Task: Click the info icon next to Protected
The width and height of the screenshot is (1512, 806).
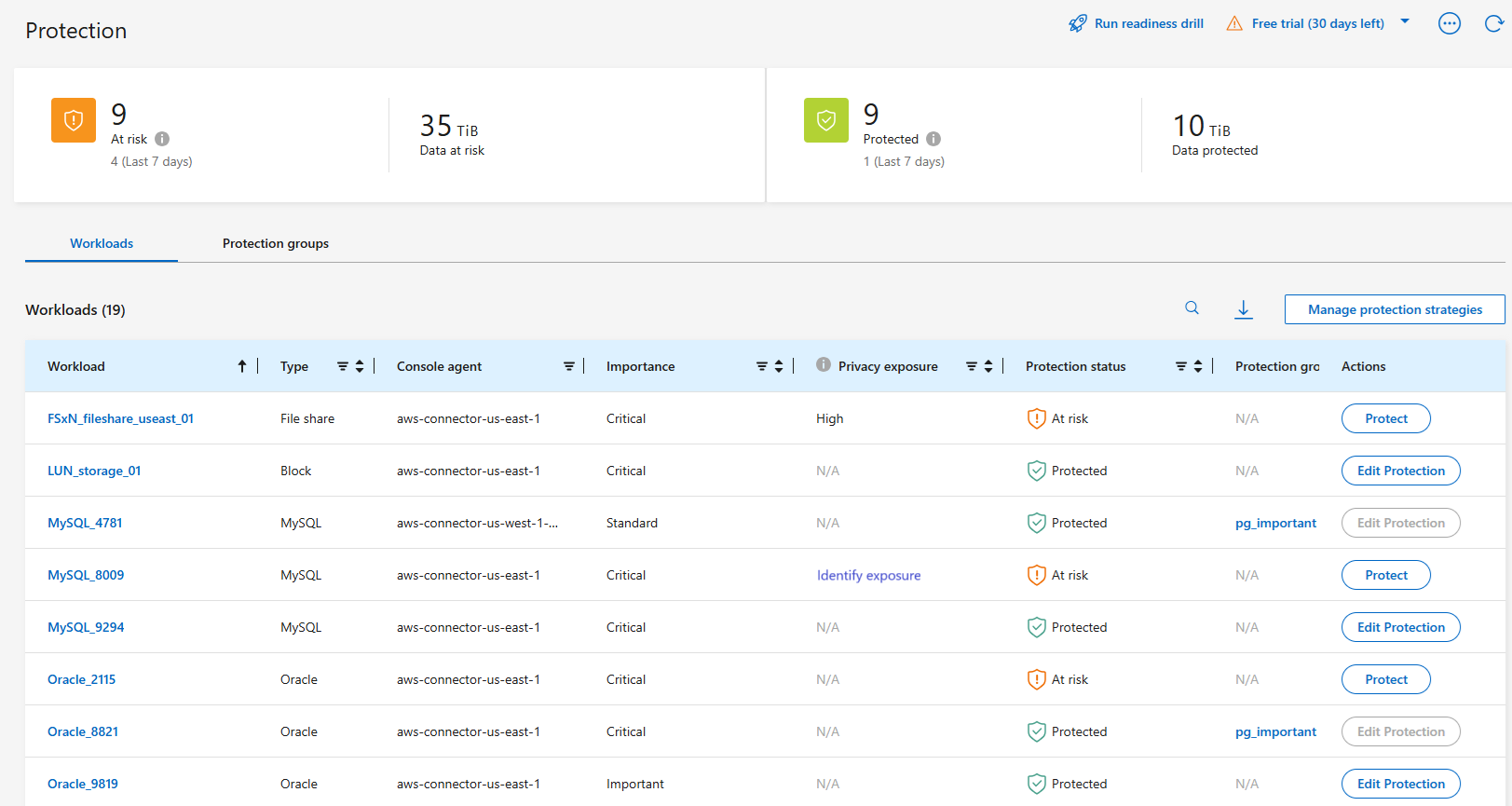Action: 933,139
